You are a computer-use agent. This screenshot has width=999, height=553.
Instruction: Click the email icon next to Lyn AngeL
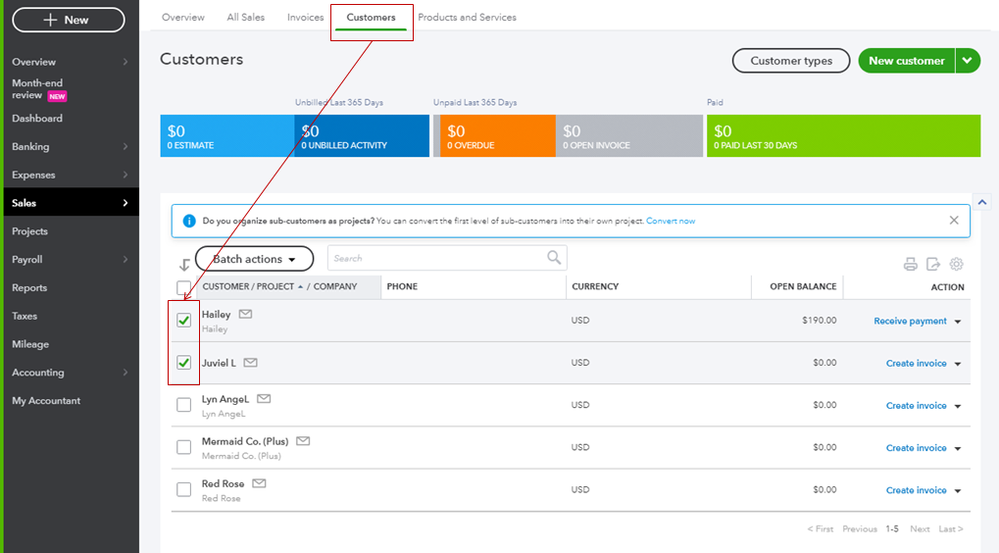pos(264,399)
